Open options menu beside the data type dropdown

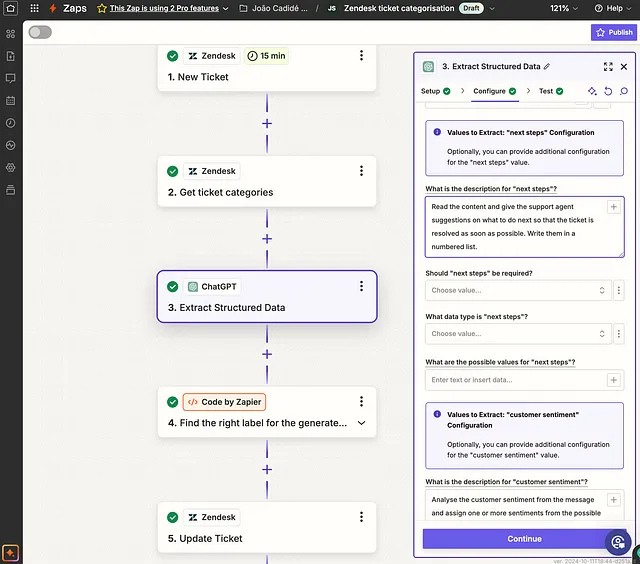[619, 333]
